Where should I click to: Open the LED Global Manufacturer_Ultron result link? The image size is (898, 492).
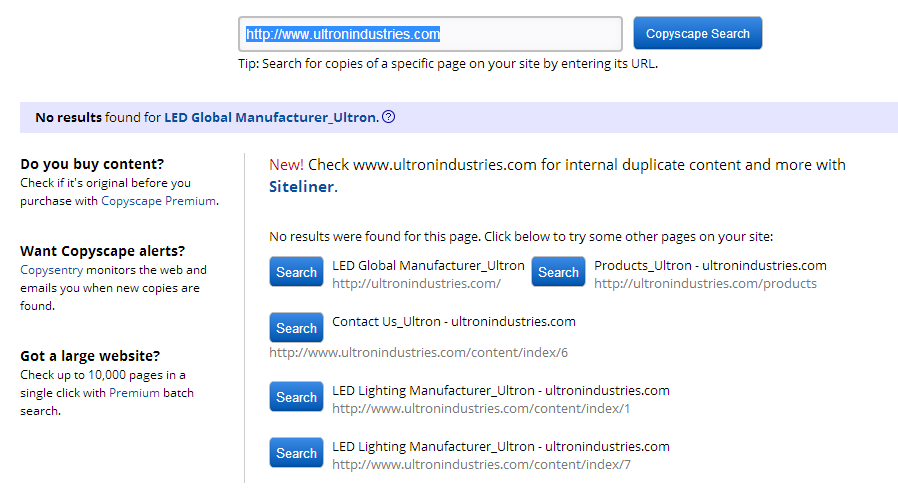click(x=271, y=117)
